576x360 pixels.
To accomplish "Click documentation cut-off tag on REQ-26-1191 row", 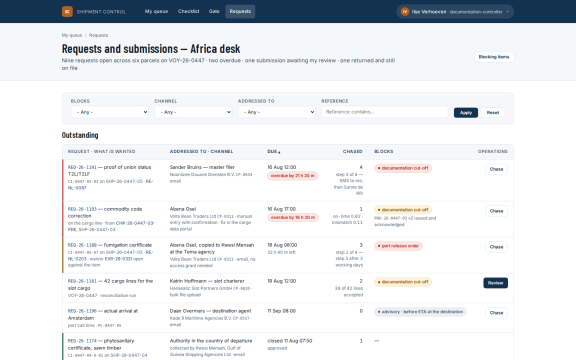I will click(x=403, y=168).
